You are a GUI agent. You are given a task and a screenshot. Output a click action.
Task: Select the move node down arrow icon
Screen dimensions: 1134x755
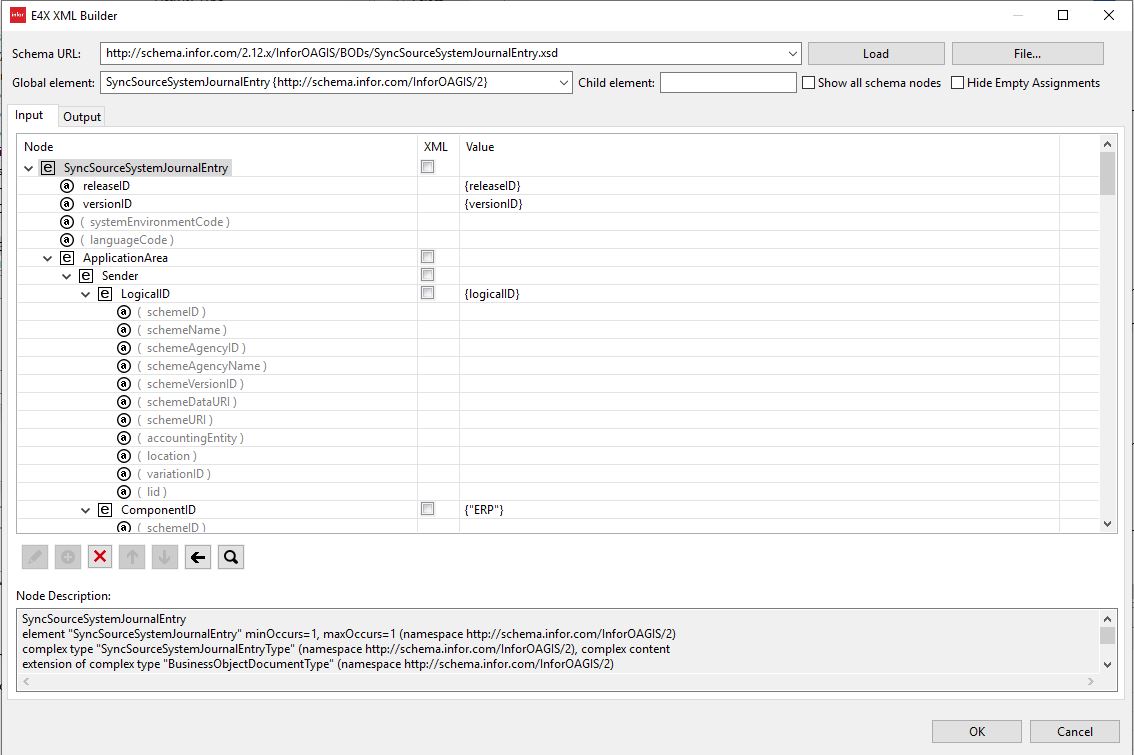(164, 557)
